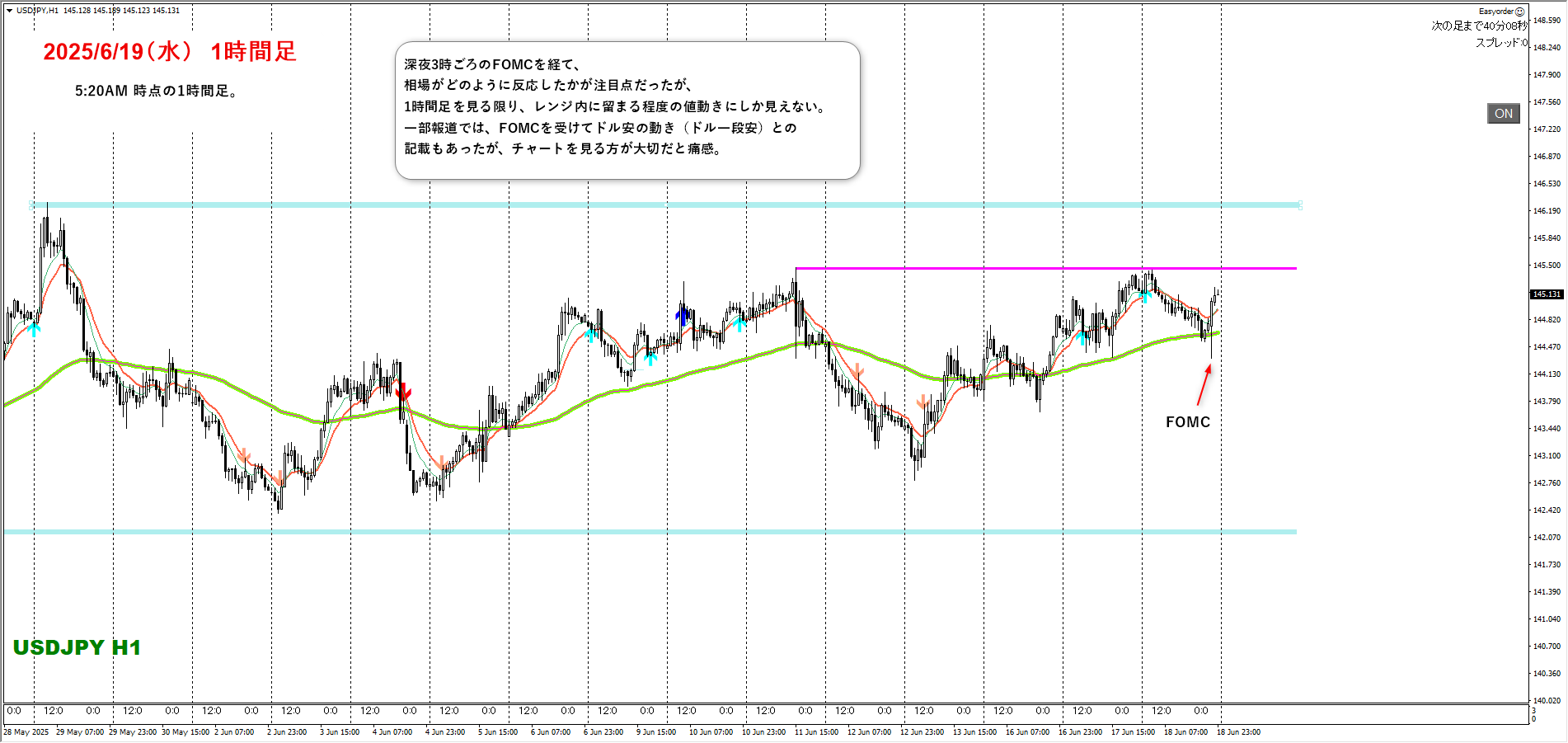Click the dark blue up arrow signal
This screenshot has height=743, width=1568.
pyautogui.click(x=681, y=317)
